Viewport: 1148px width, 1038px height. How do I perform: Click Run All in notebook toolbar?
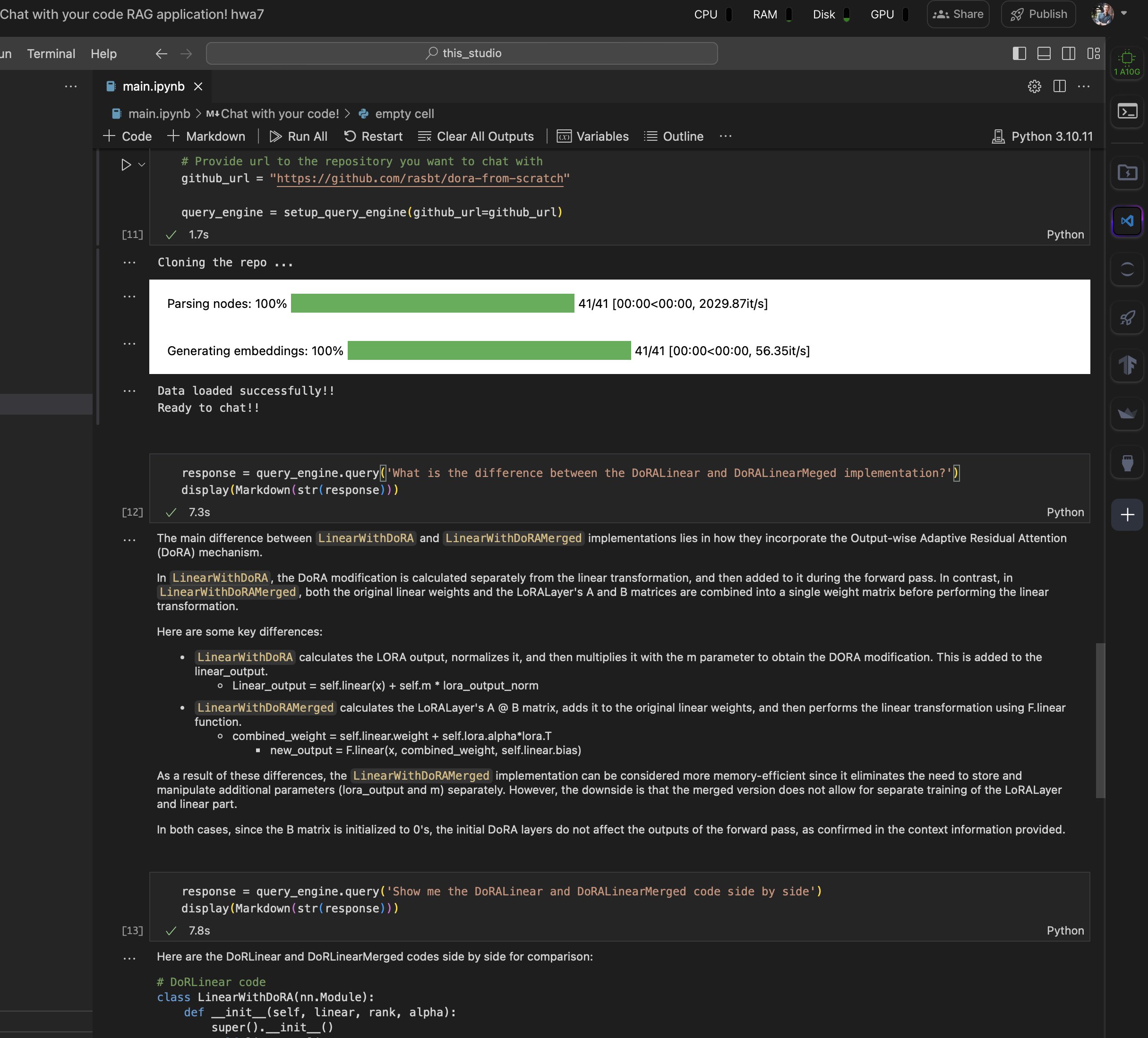point(299,136)
